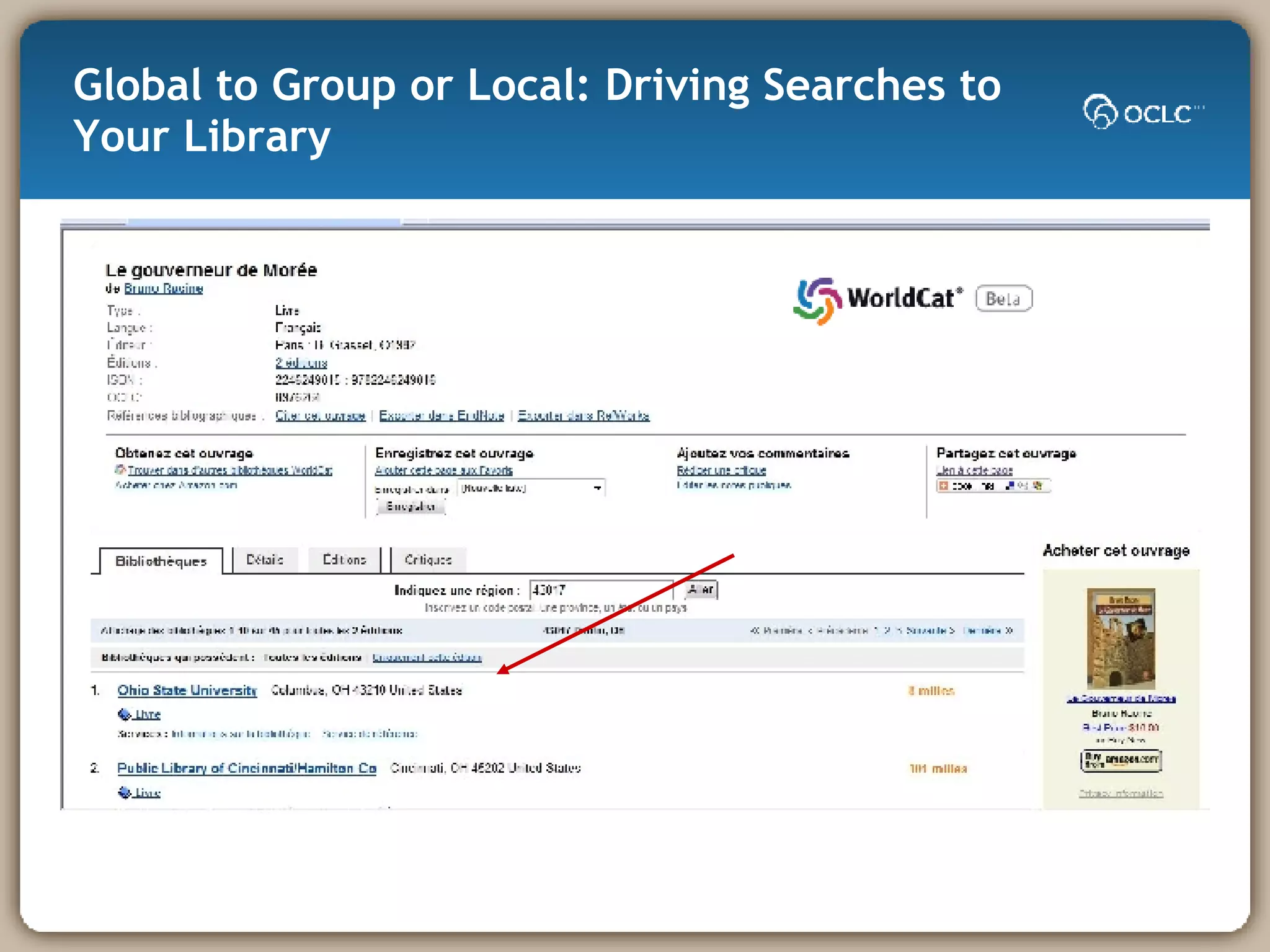Click the Enregistrer button
Viewport: 1270px width, 952px height.
(411, 507)
